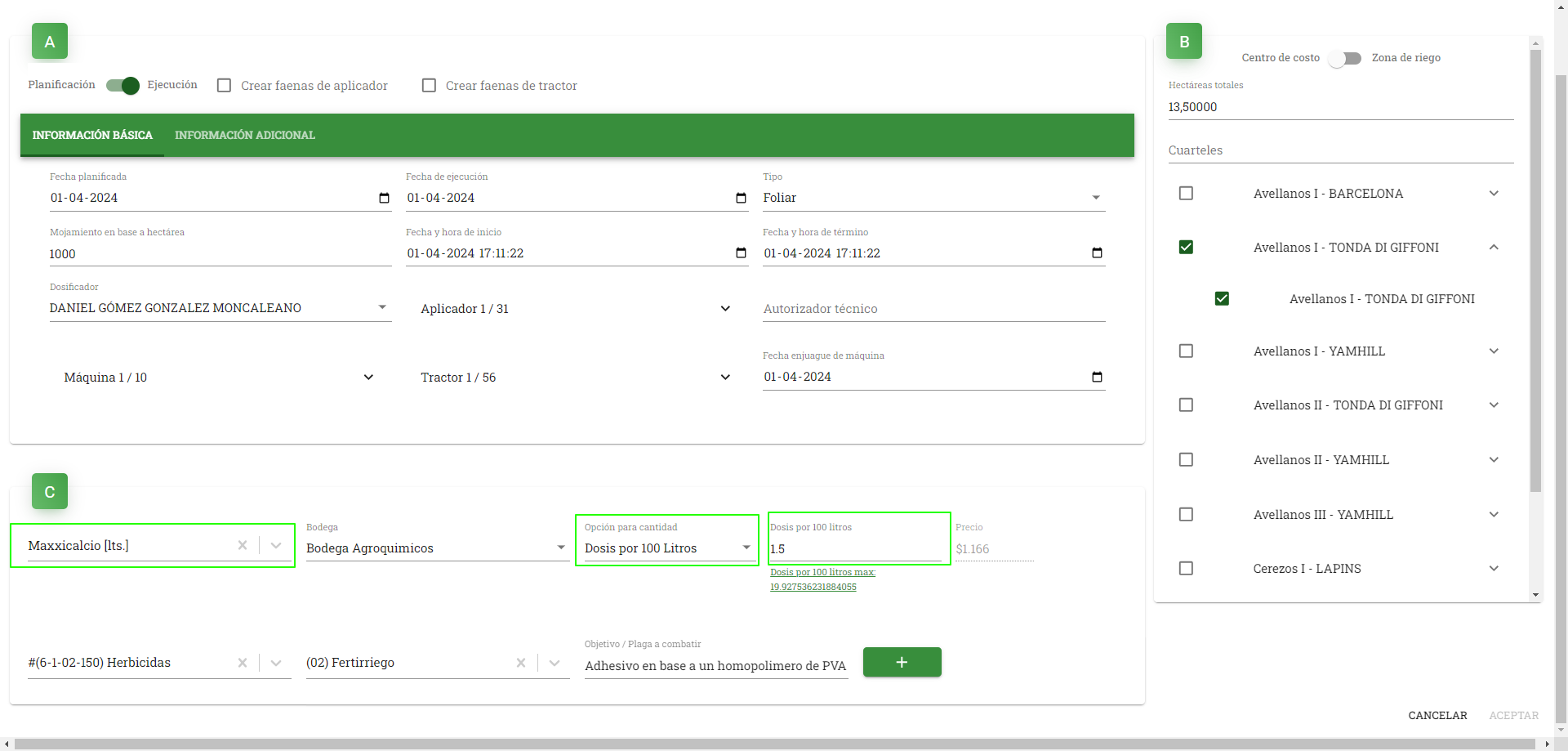Expand Cerezos I - LAPINS row
The height and width of the screenshot is (751, 1568).
[1494, 568]
